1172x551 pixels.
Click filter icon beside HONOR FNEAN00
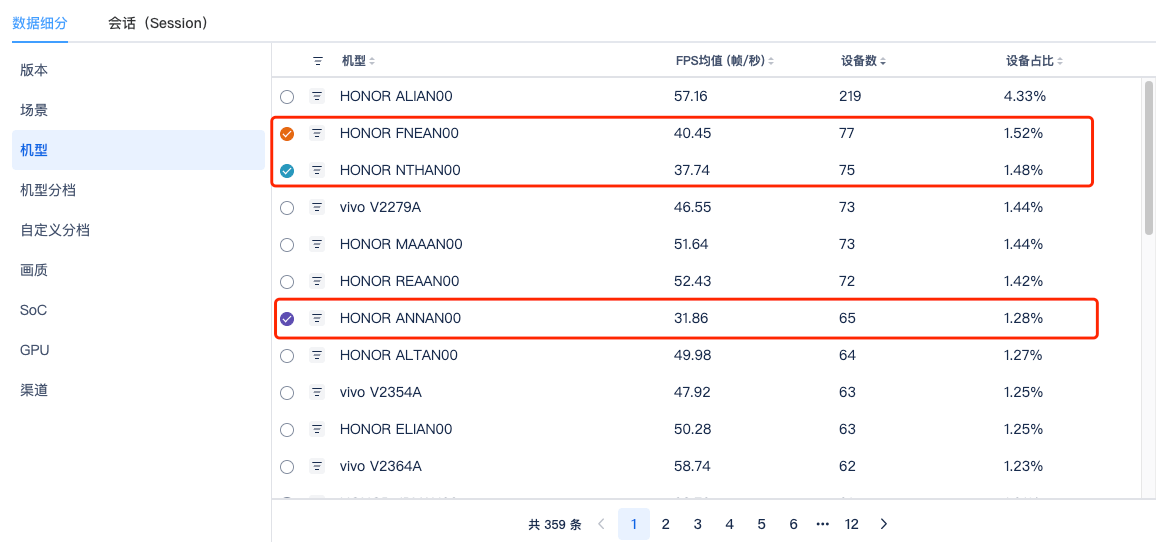317,133
